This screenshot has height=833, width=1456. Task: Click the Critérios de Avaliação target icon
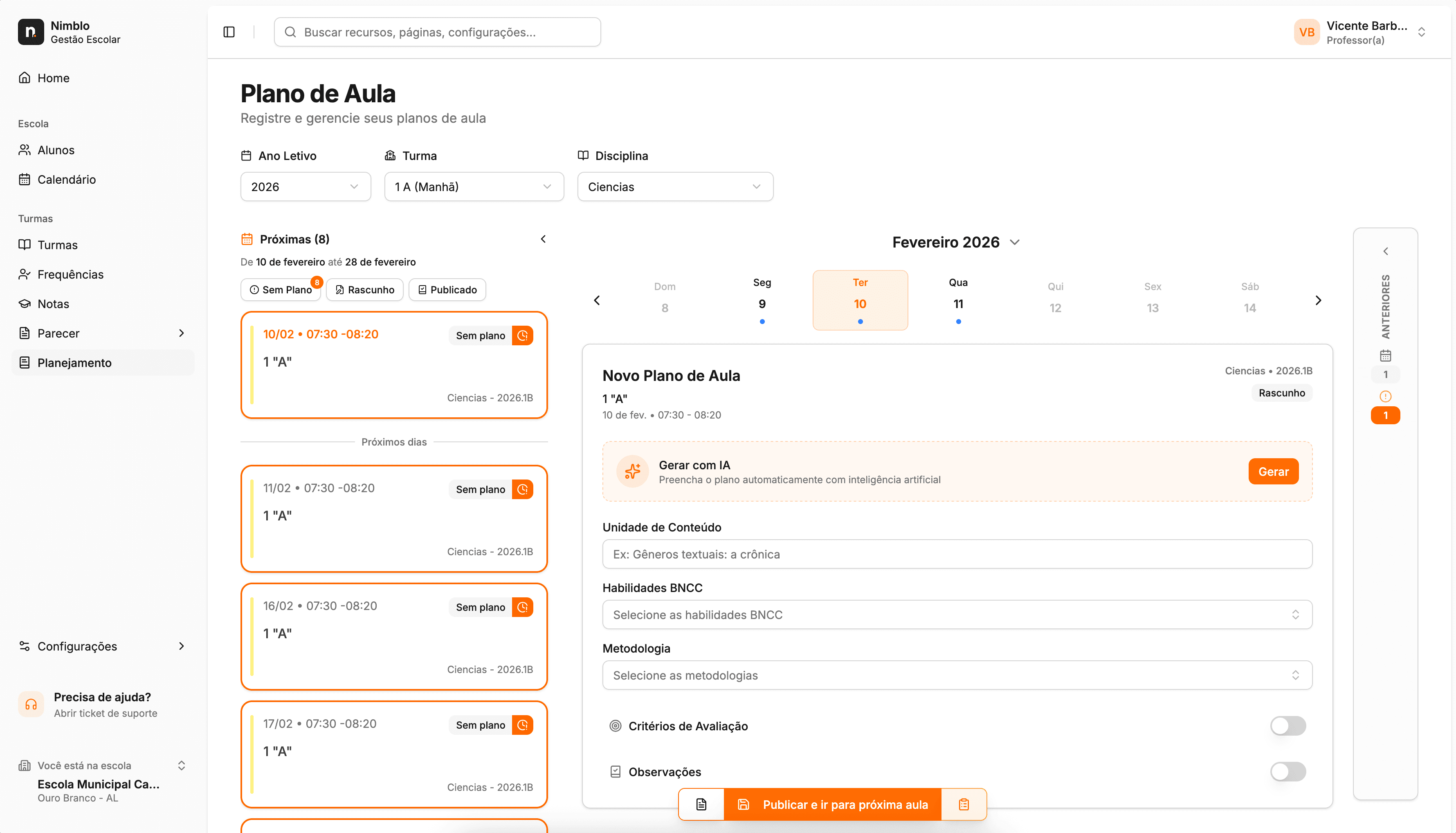click(x=616, y=726)
